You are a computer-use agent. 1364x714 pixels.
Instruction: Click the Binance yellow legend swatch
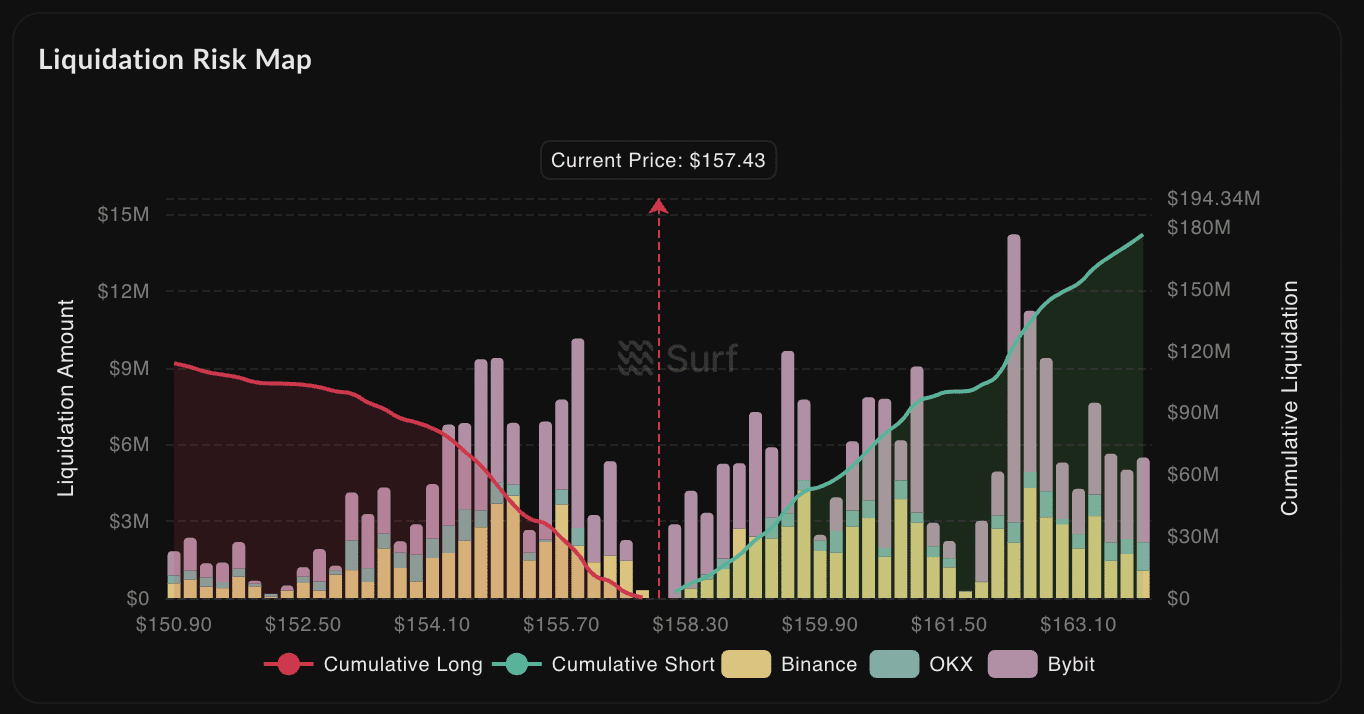tap(746, 664)
